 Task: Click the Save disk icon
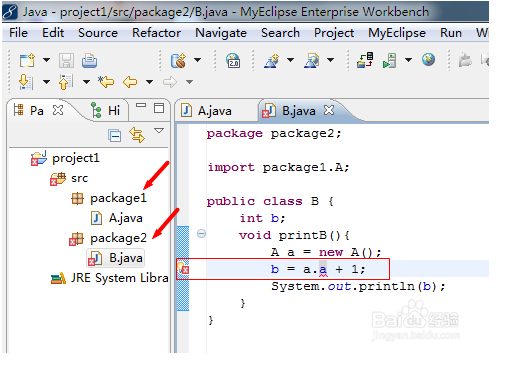pos(66,61)
